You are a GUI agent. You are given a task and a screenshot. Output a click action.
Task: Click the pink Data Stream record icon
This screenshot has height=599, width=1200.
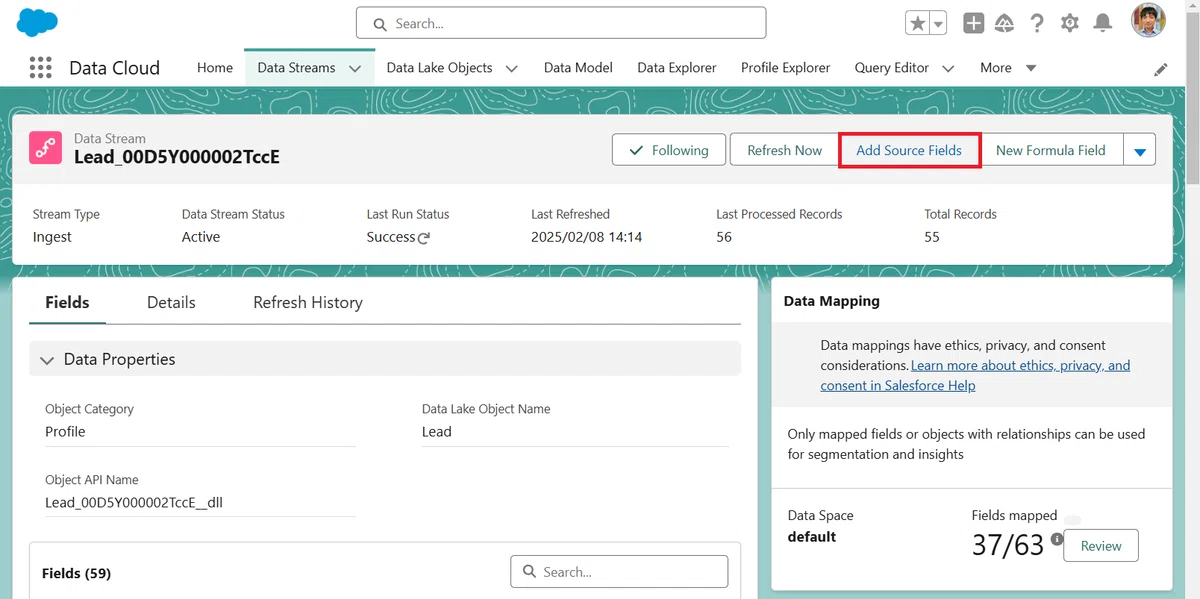click(x=45, y=148)
